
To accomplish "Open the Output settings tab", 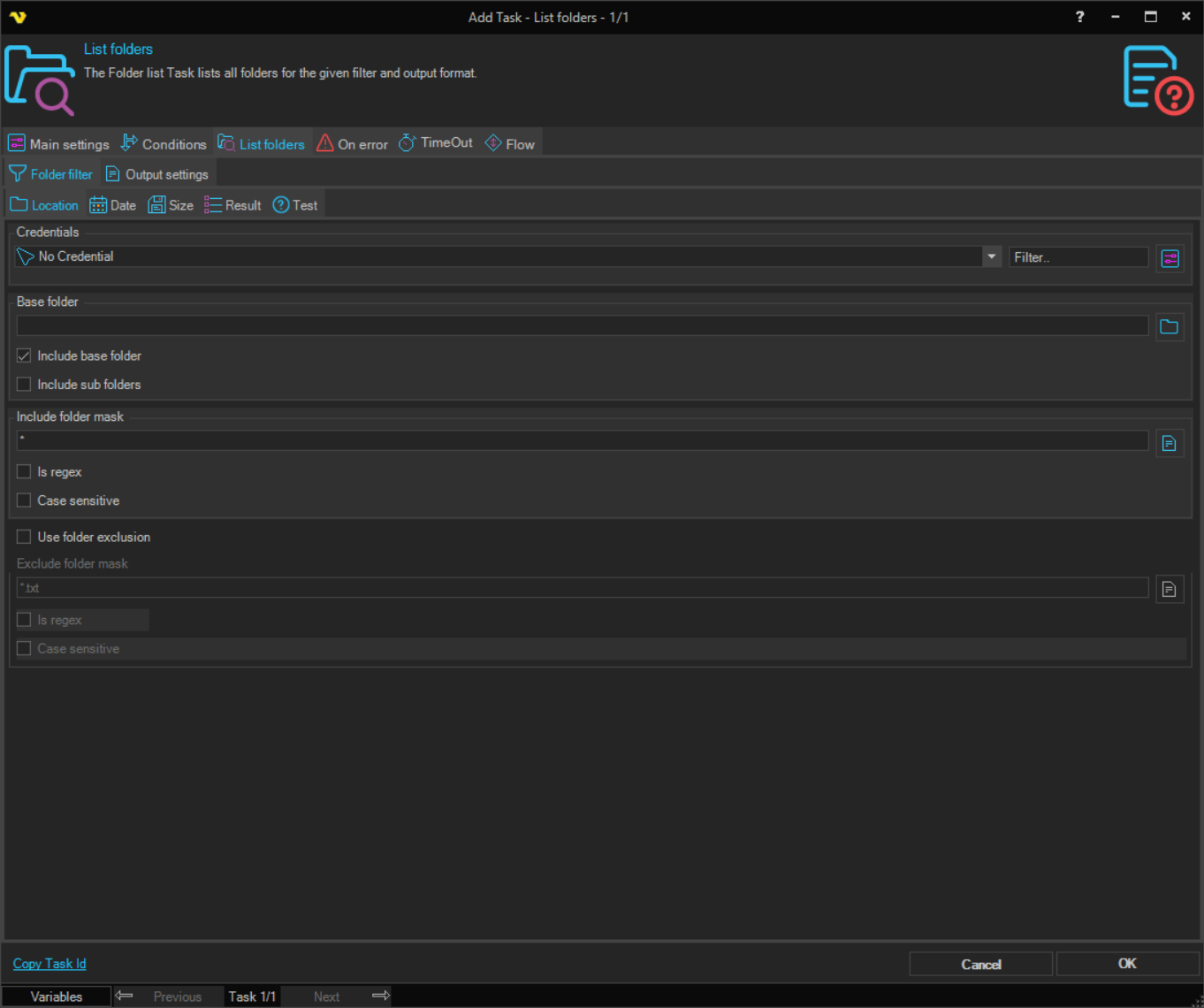I will (x=157, y=174).
